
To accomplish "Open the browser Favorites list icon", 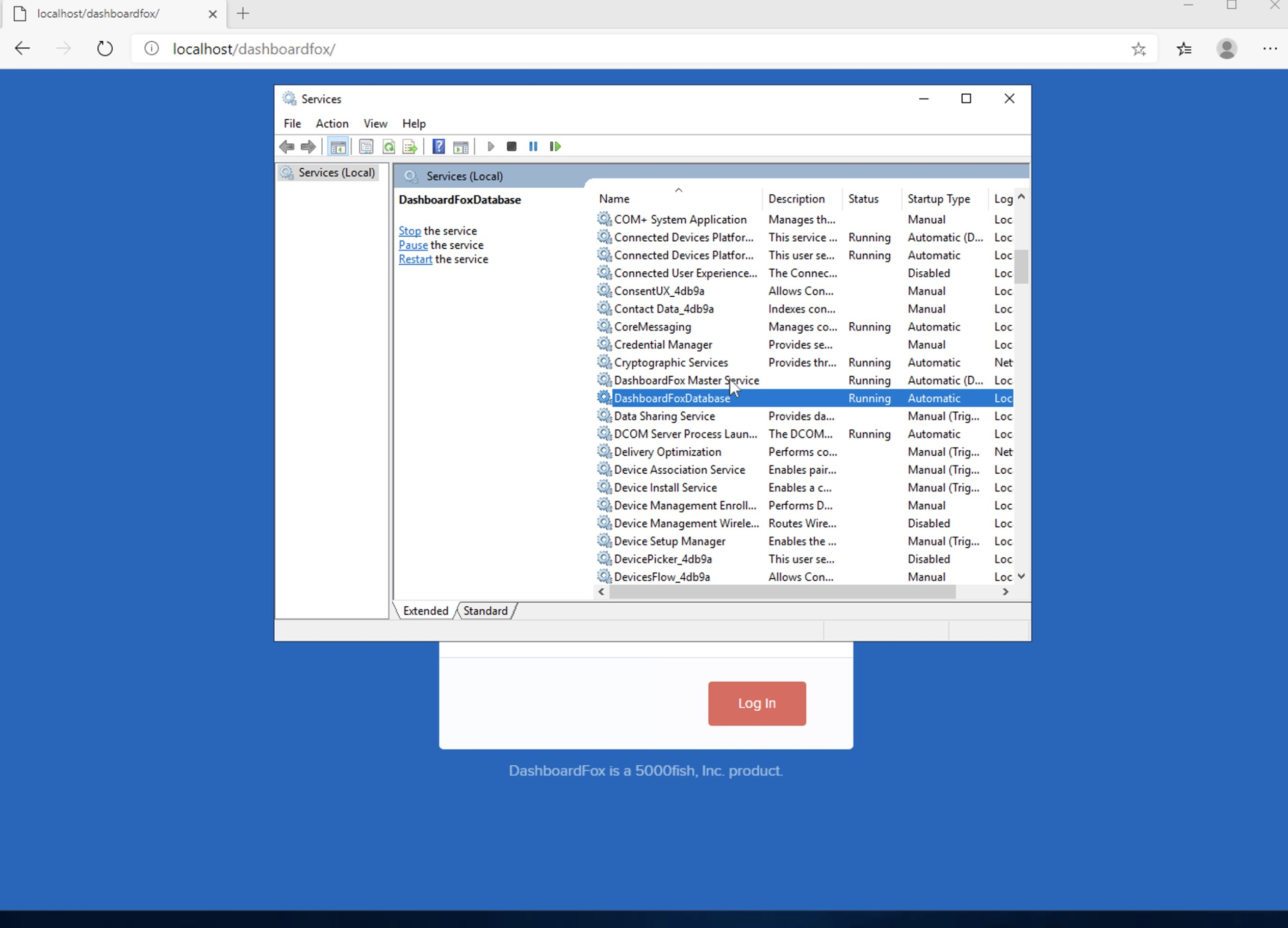I will coord(1184,49).
